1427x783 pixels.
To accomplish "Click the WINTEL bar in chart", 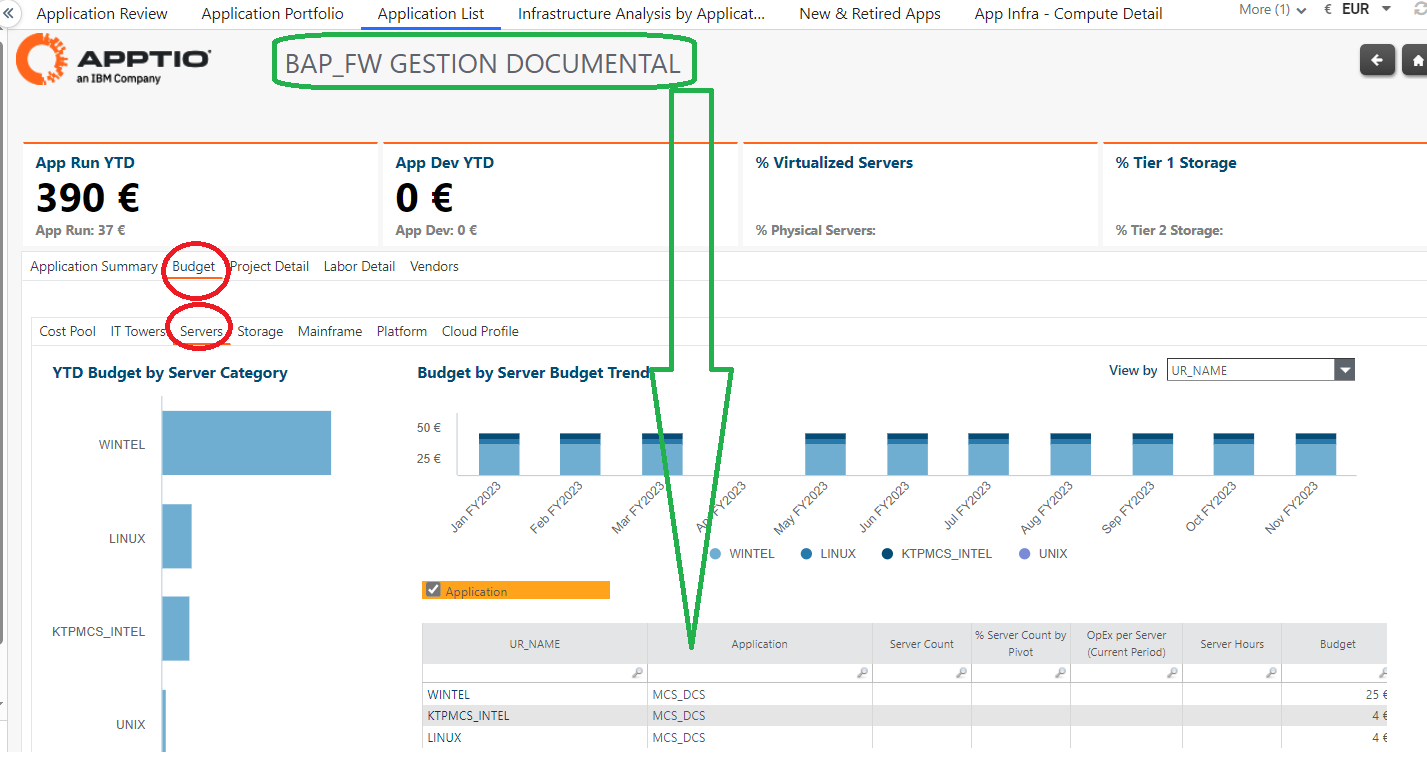I will click(x=246, y=443).
